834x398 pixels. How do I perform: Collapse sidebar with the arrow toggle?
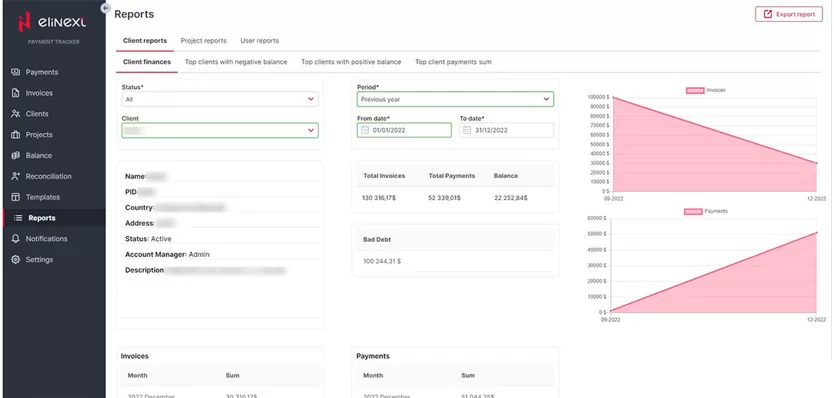[x=105, y=8]
